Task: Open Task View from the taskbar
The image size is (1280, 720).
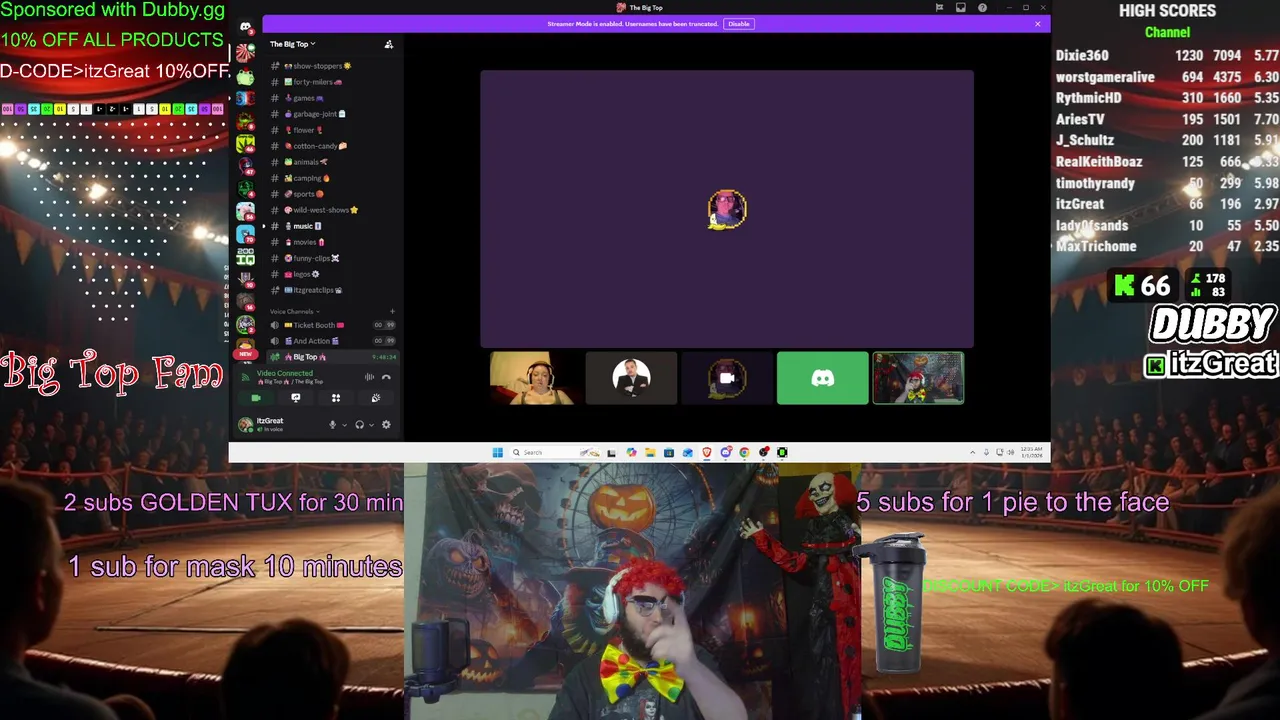Action: coord(612,452)
